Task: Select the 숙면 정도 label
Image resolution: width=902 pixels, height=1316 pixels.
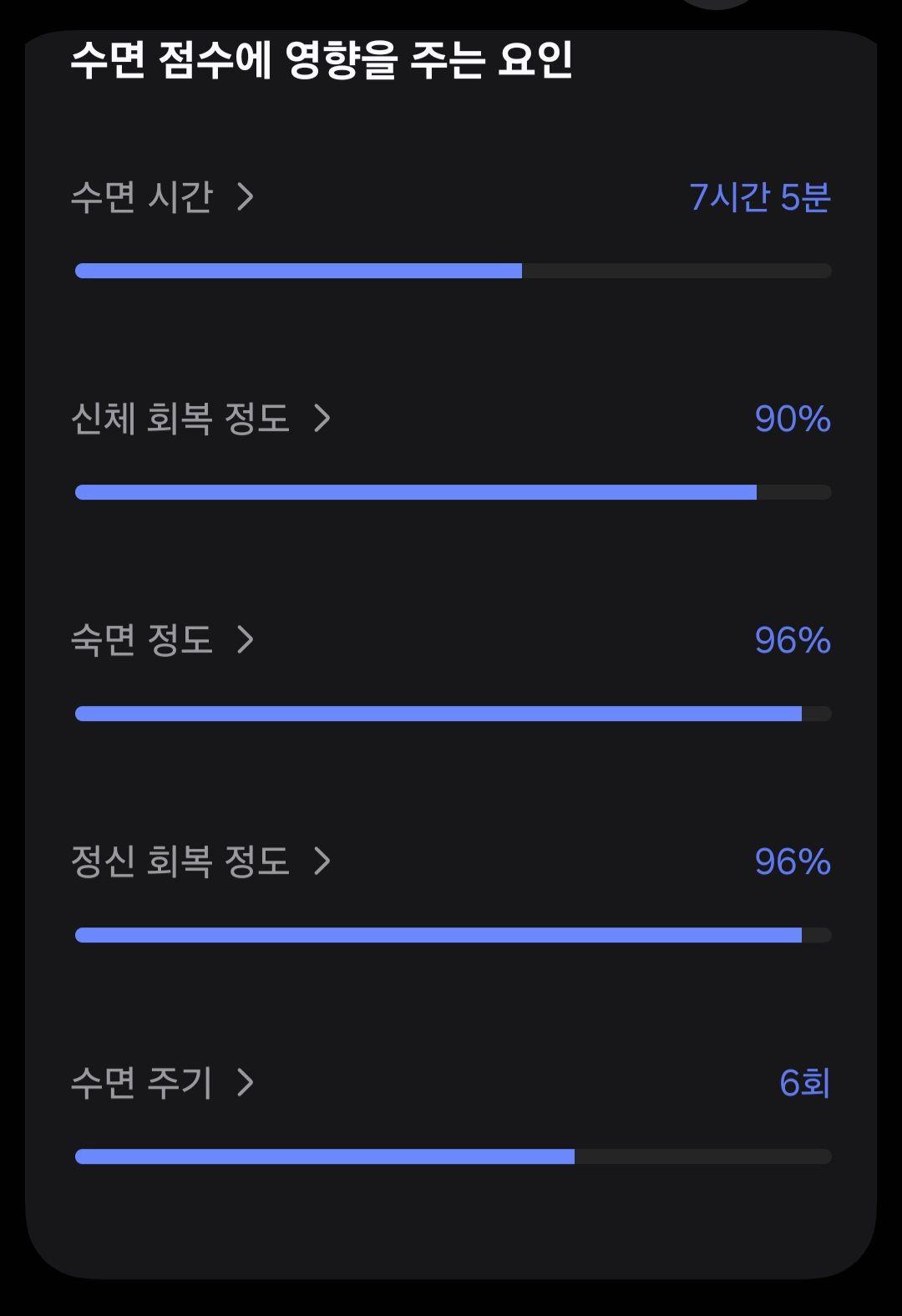Action: (x=142, y=640)
